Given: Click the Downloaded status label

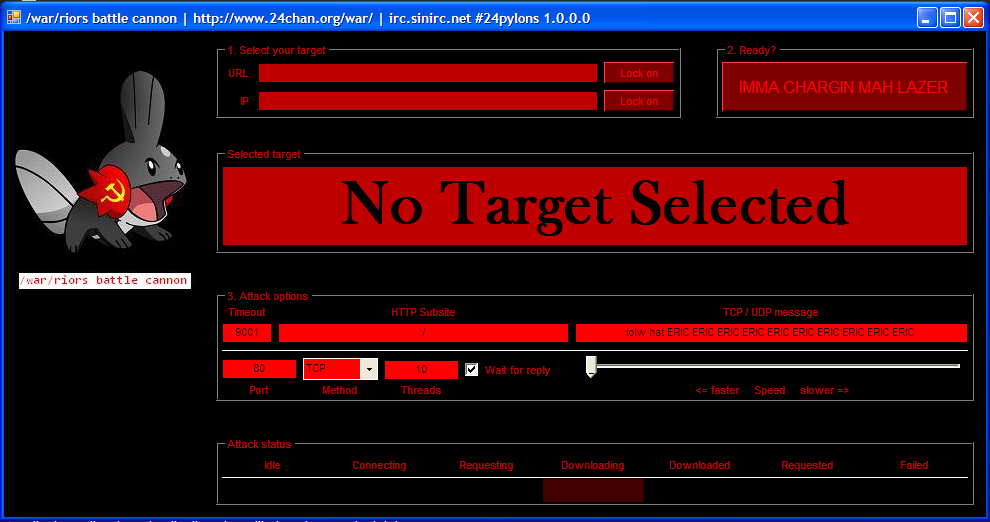Looking at the screenshot, I should pyautogui.click(x=700, y=465).
